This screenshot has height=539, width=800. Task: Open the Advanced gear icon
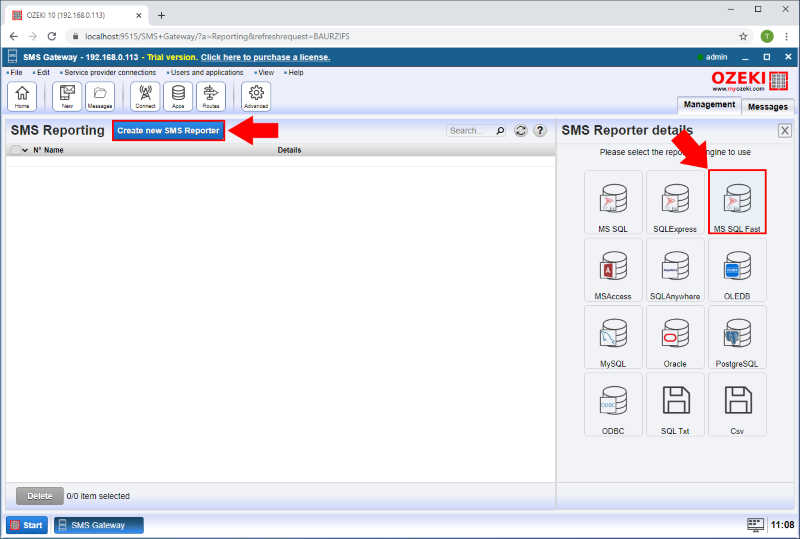point(256,96)
